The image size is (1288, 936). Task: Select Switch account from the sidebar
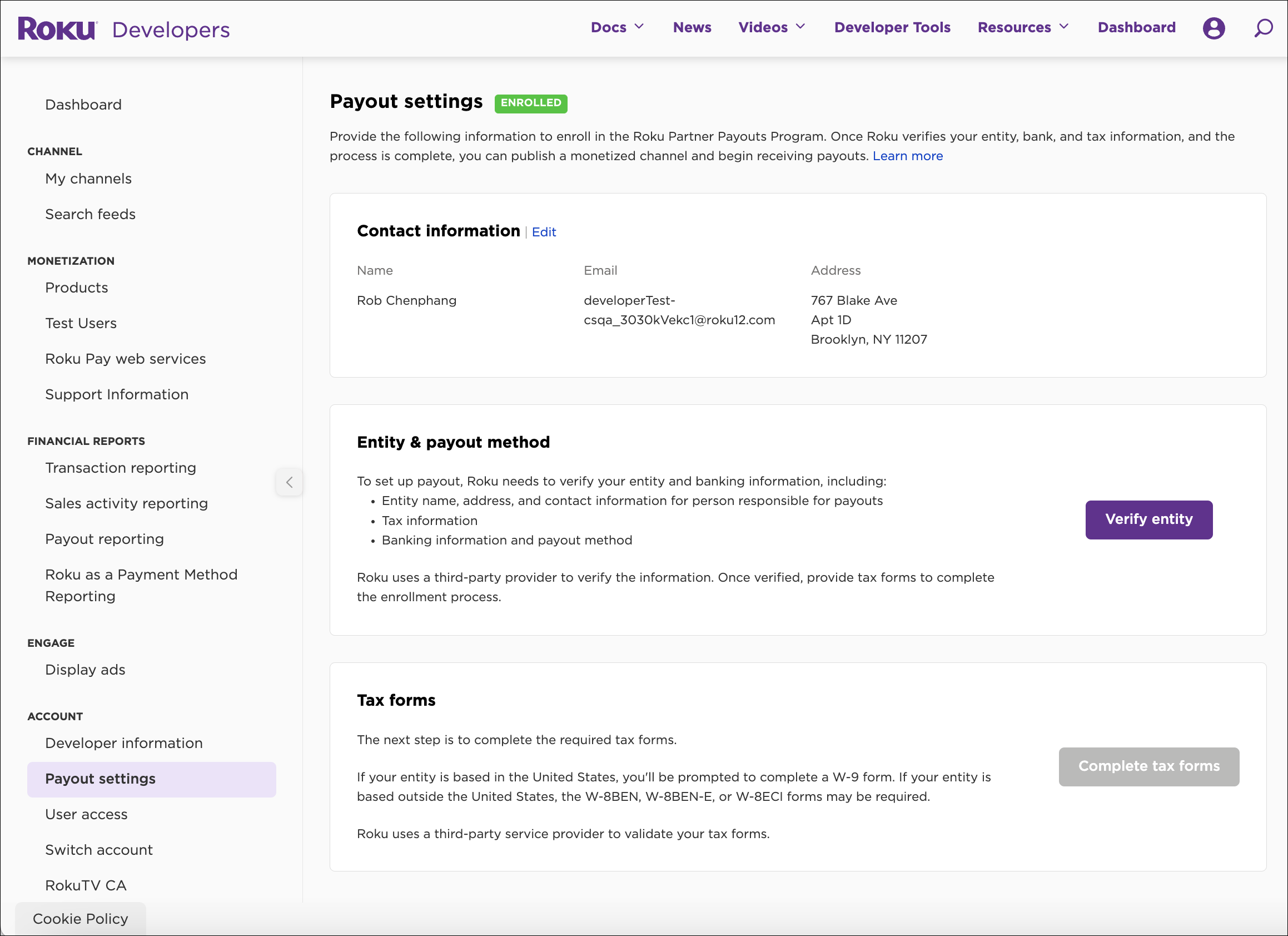pyautogui.click(x=98, y=850)
